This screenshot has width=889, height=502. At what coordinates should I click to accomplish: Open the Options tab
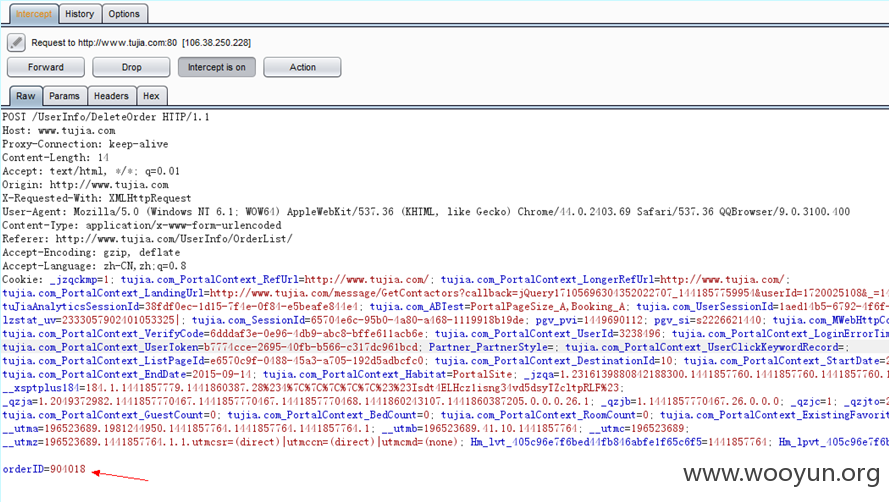124,14
